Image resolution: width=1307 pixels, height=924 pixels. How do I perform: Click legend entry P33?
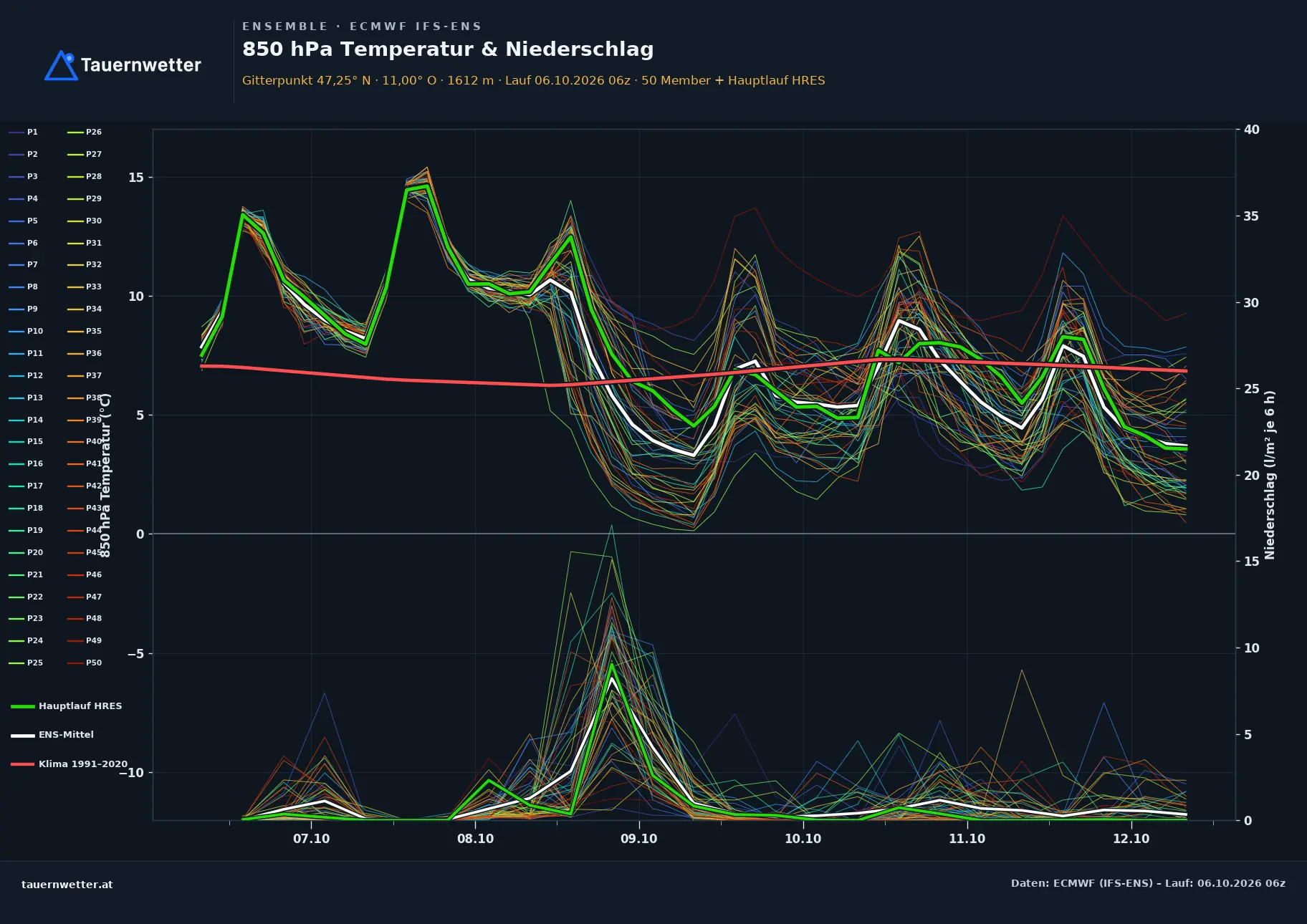click(85, 287)
